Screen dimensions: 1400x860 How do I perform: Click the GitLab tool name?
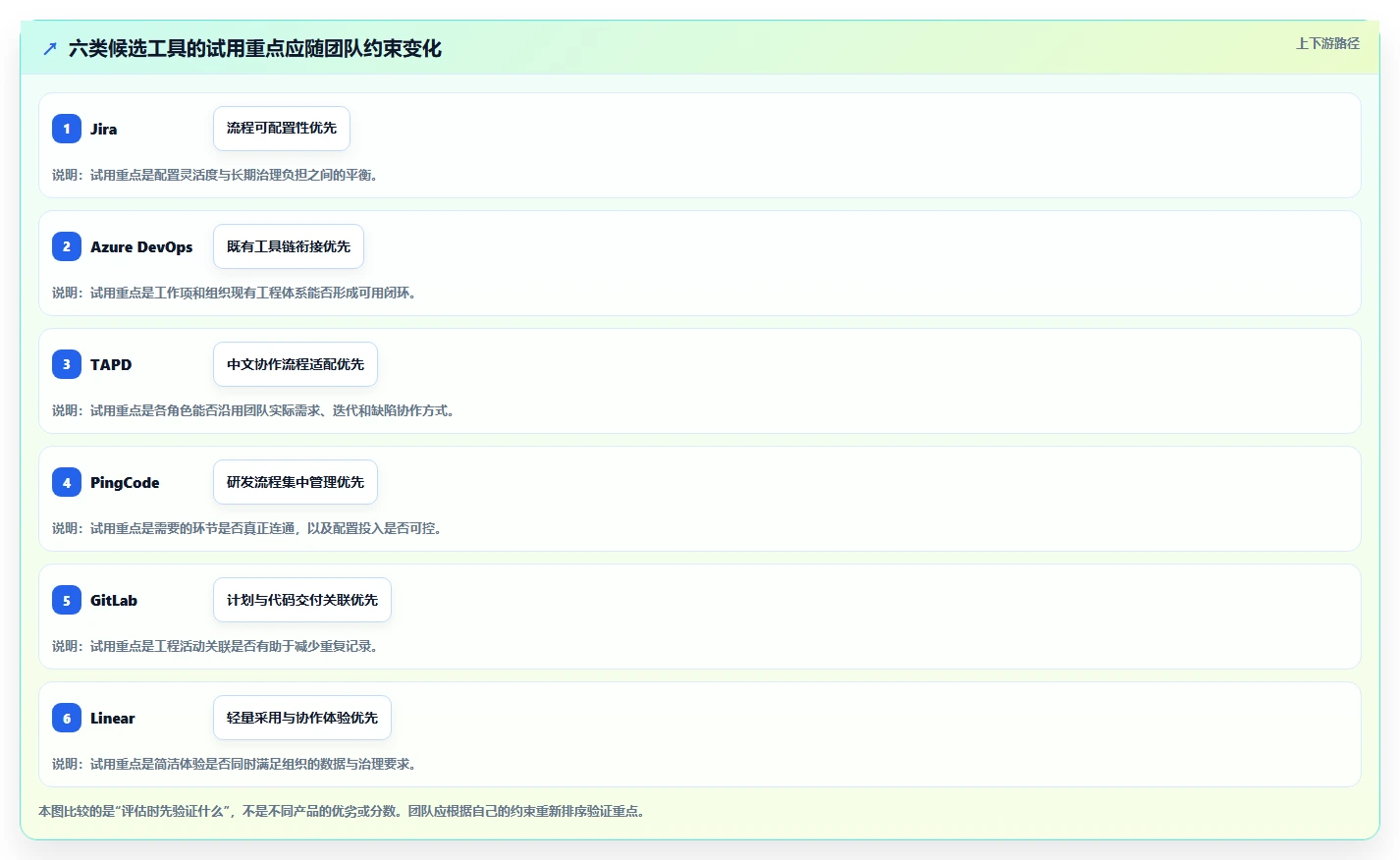pos(114,600)
